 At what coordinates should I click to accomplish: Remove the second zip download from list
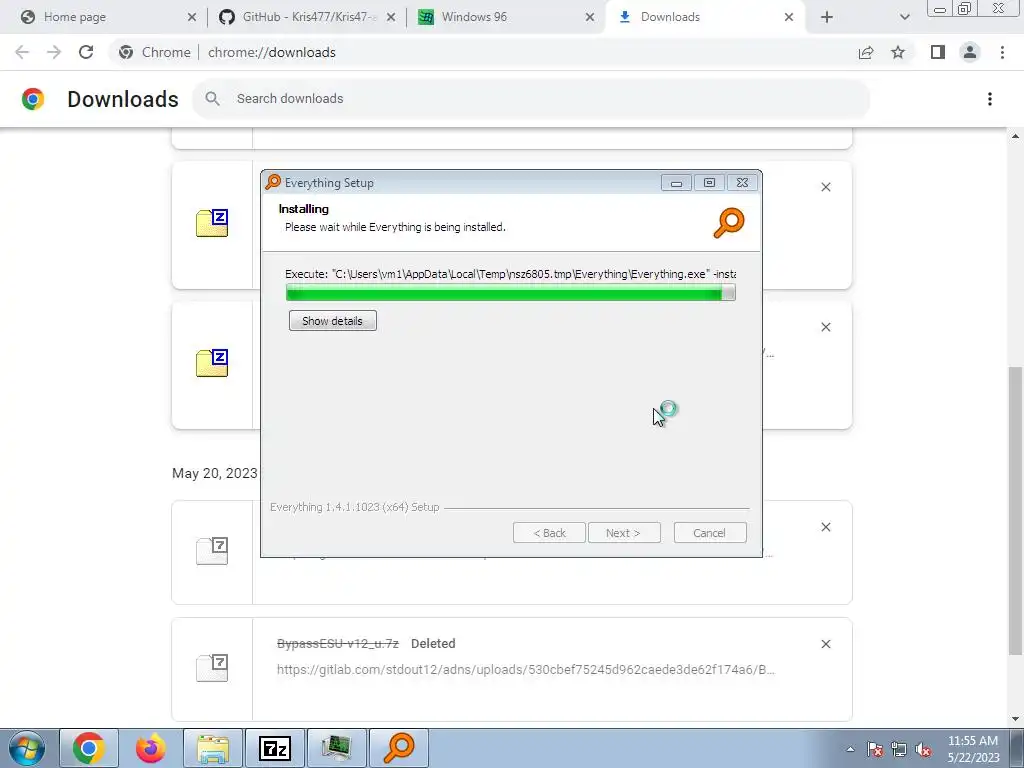[x=825, y=327]
